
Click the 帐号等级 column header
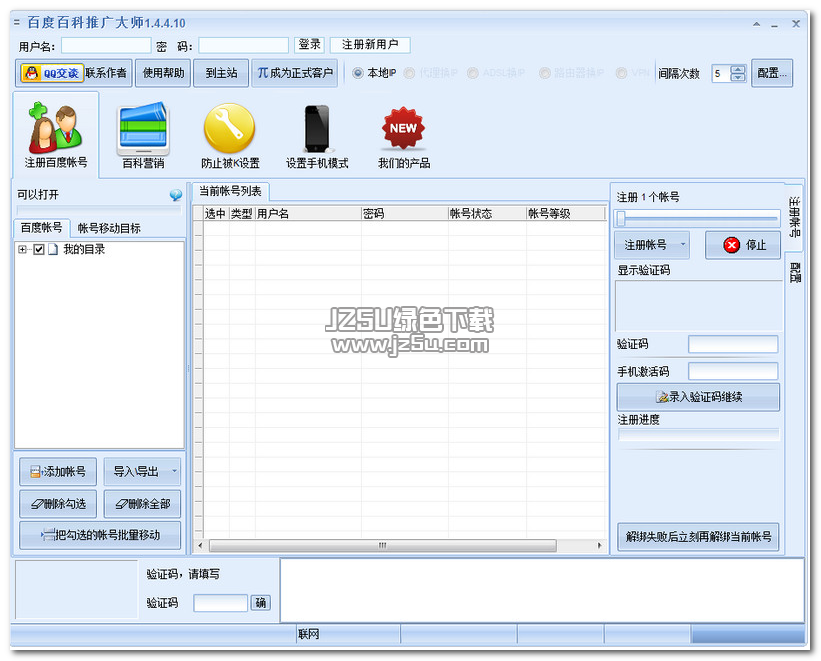(x=565, y=214)
